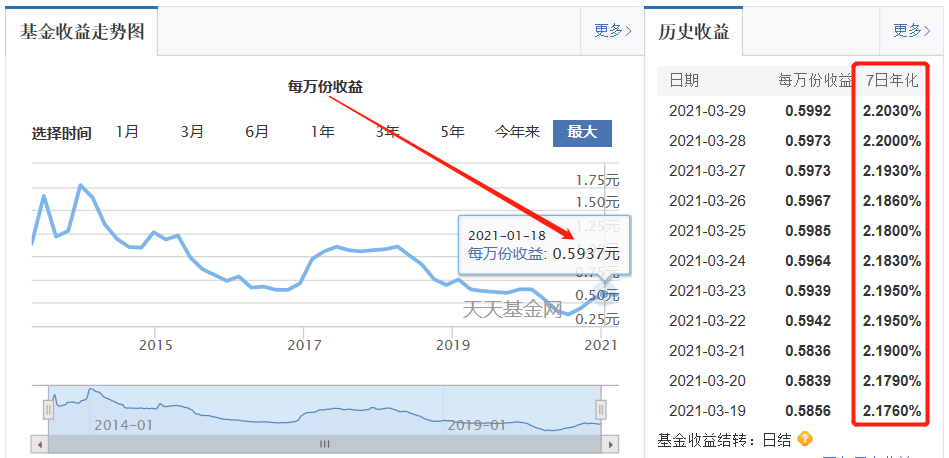Click the 2019-01 label in navigator
Viewport: 949px width, 458px height.
[x=476, y=426]
